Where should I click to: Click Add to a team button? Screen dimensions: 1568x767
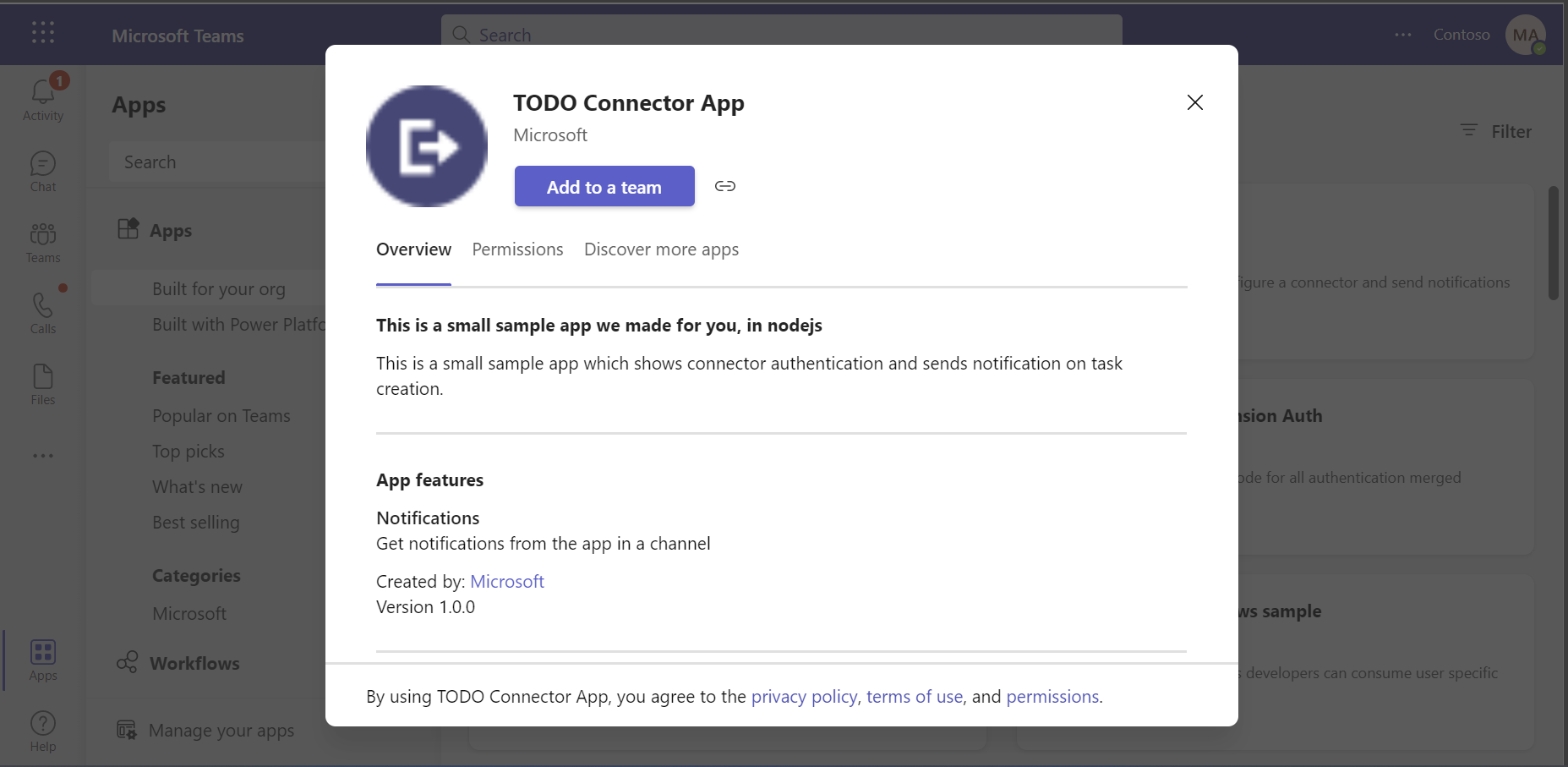604,186
